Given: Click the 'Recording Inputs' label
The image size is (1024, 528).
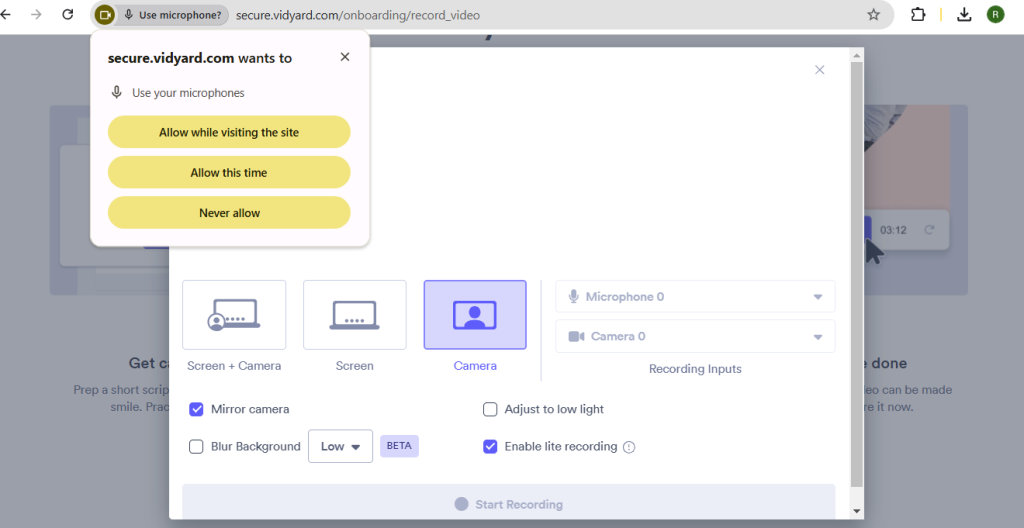Looking at the screenshot, I should (695, 369).
